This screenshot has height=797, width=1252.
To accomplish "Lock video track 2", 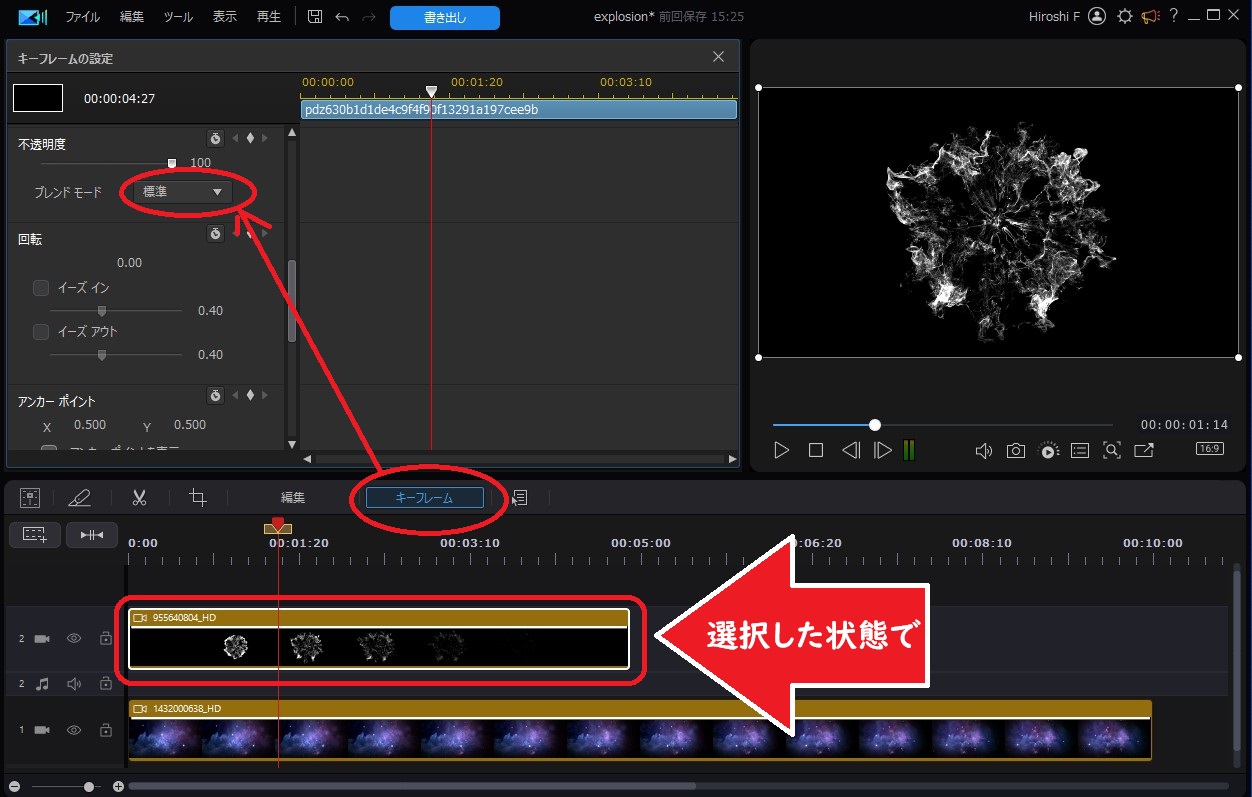I will [105, 638].
